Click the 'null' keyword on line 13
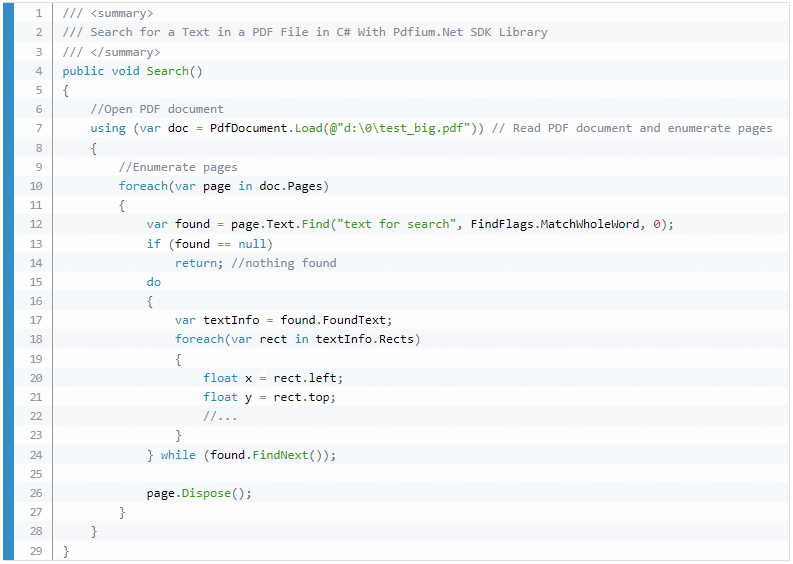Viewport: 793px width, 564px height. [x=252, y=244]
